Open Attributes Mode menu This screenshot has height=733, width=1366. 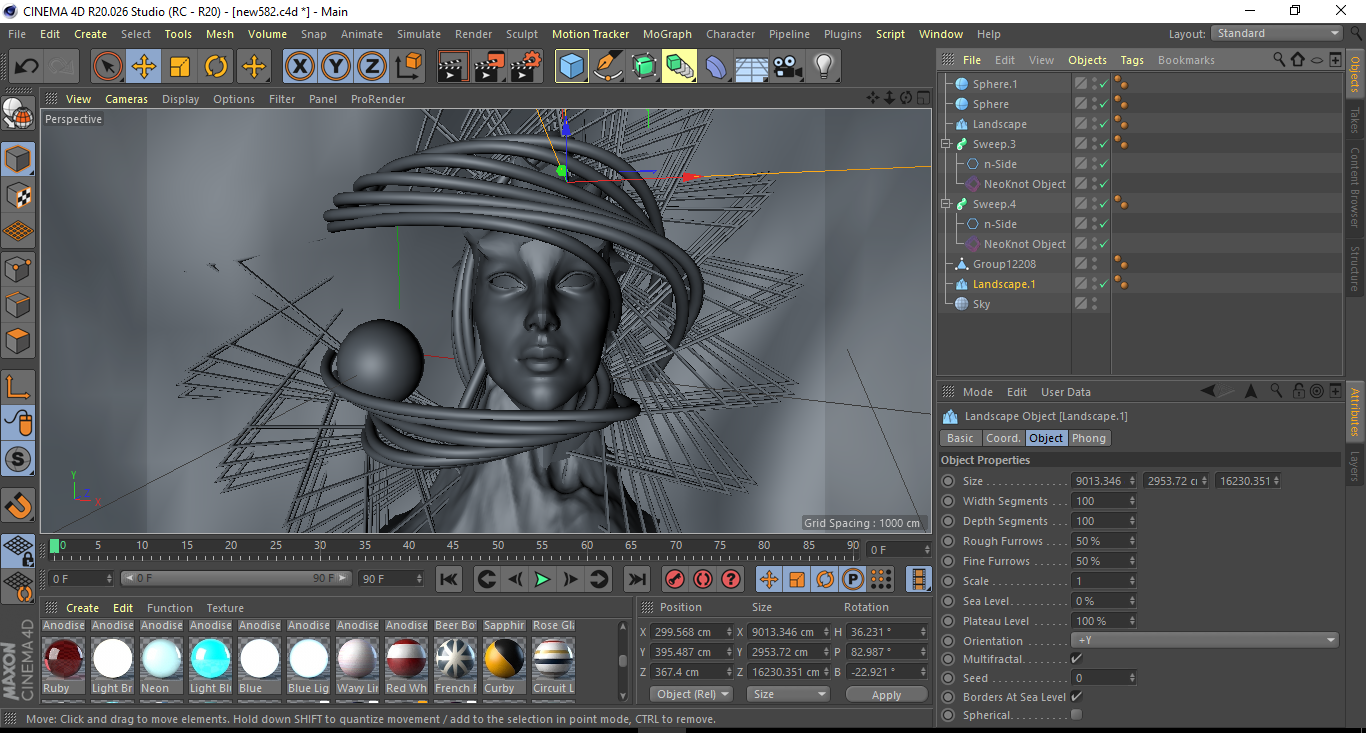(x=978, y=392)
